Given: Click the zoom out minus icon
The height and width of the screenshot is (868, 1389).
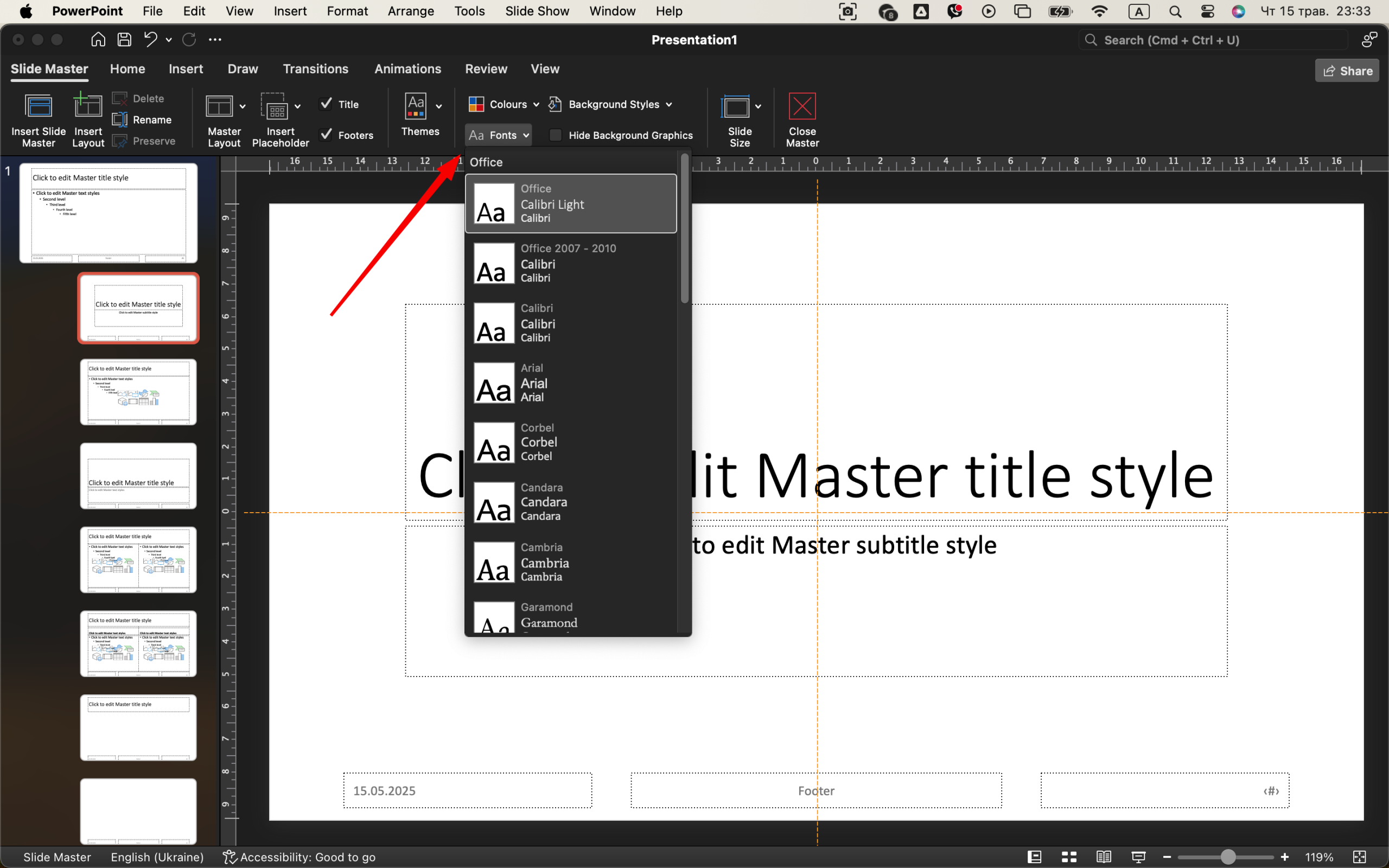Looking at the screenshot, I should click(1167, 857).
